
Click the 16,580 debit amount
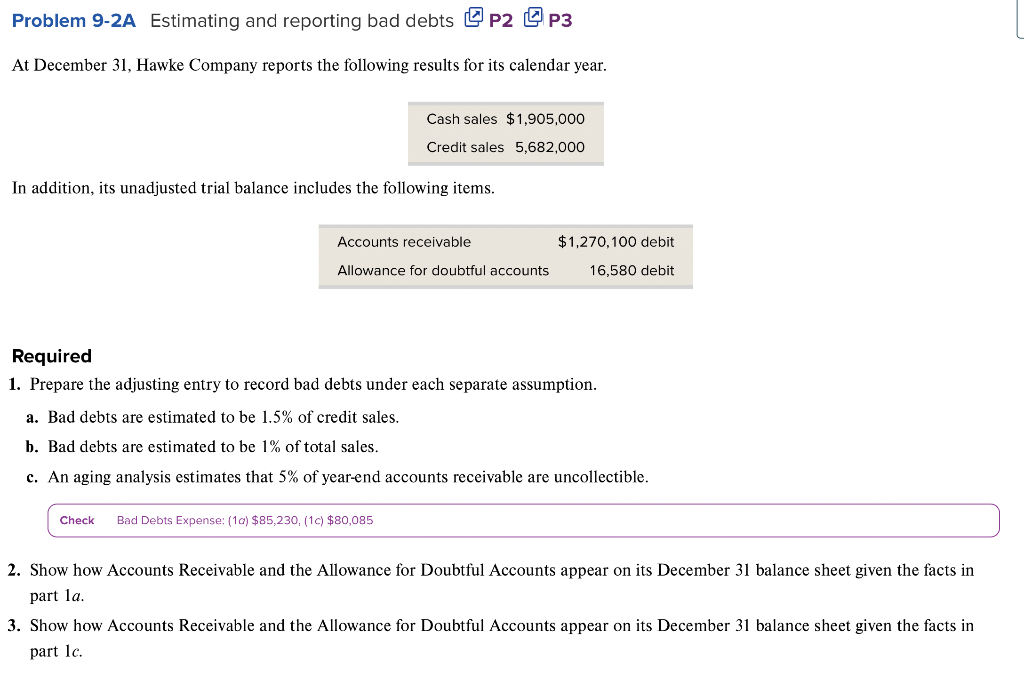pos(631,270)
